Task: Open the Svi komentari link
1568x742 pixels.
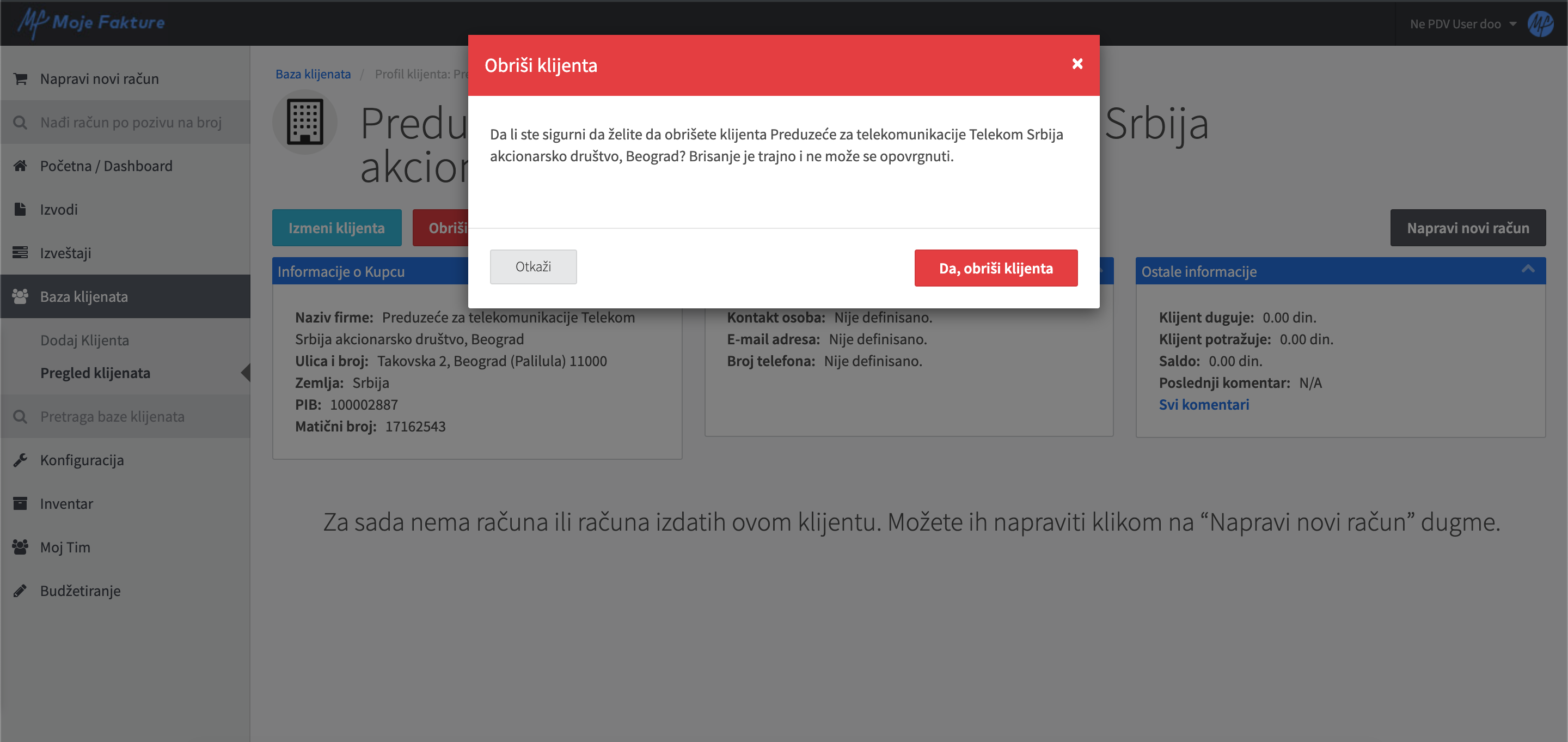Action: click(x=1203, y=405)
